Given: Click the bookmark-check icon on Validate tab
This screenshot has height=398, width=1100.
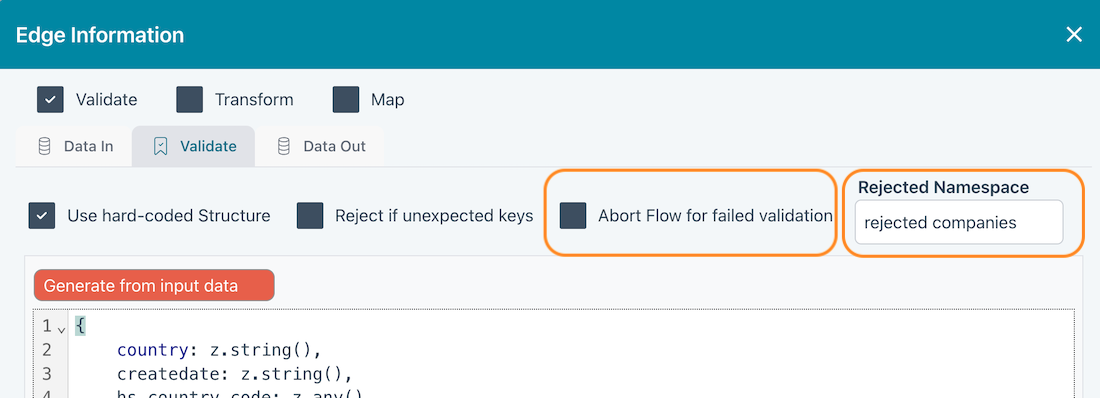Looking at the screenshot, I should pyautogui.click(x=161, y=146).
